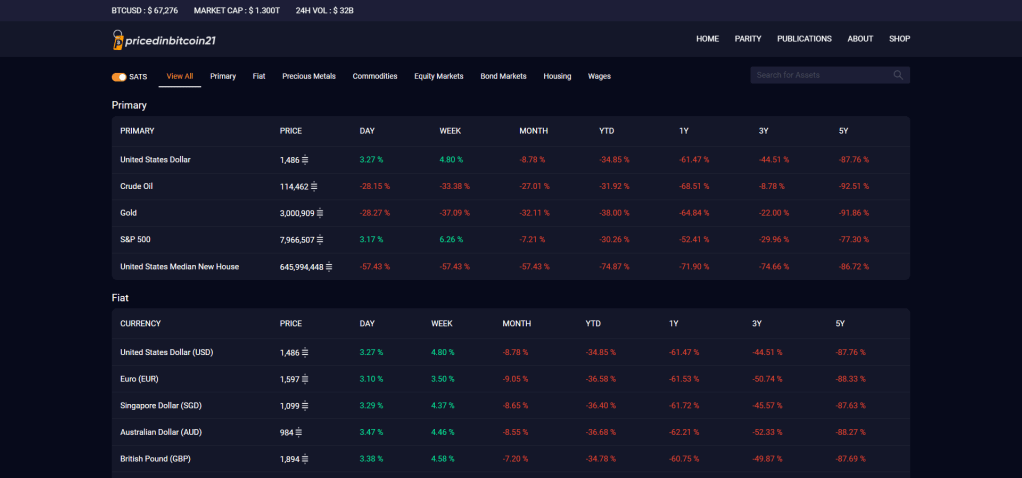Open the About page link
Viewport: 1022px width, 478px height.
[x=860, y=39]
